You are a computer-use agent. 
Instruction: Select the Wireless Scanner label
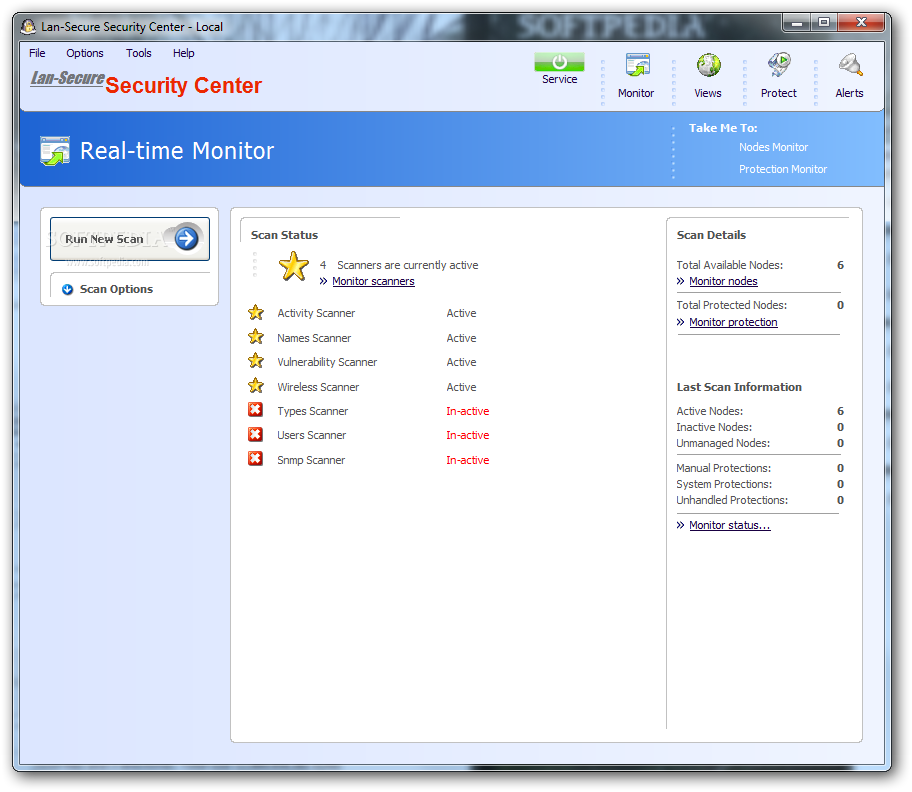click(x=318, y=387)
